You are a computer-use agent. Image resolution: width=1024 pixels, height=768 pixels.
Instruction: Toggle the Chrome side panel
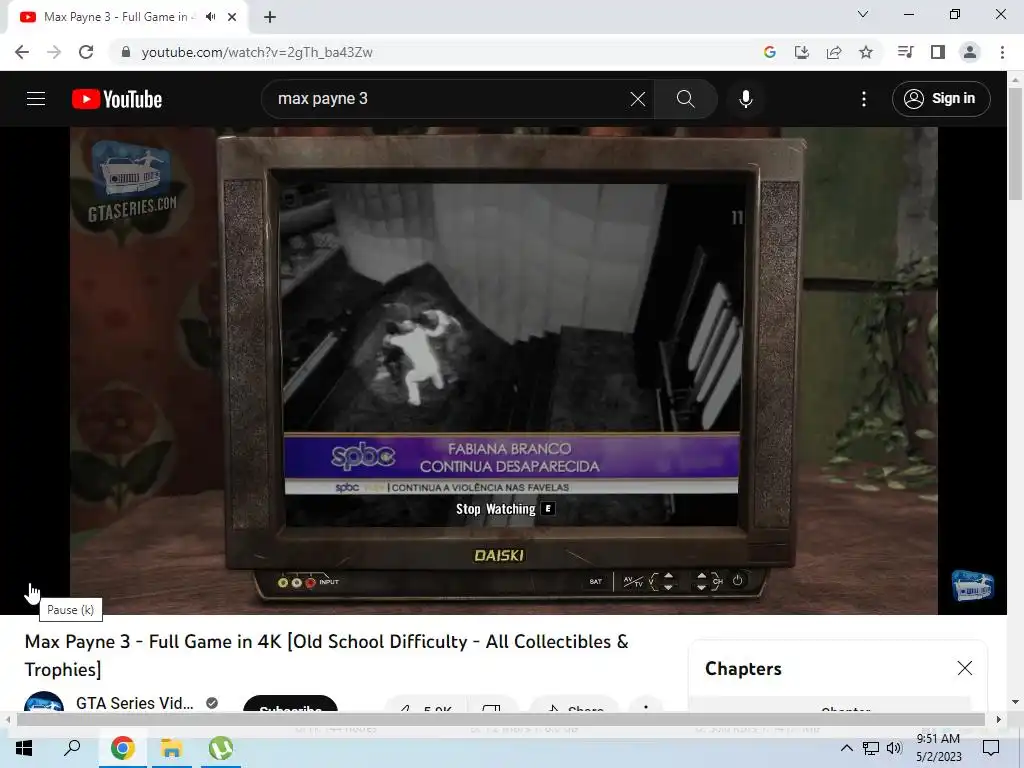click(938, 52)
